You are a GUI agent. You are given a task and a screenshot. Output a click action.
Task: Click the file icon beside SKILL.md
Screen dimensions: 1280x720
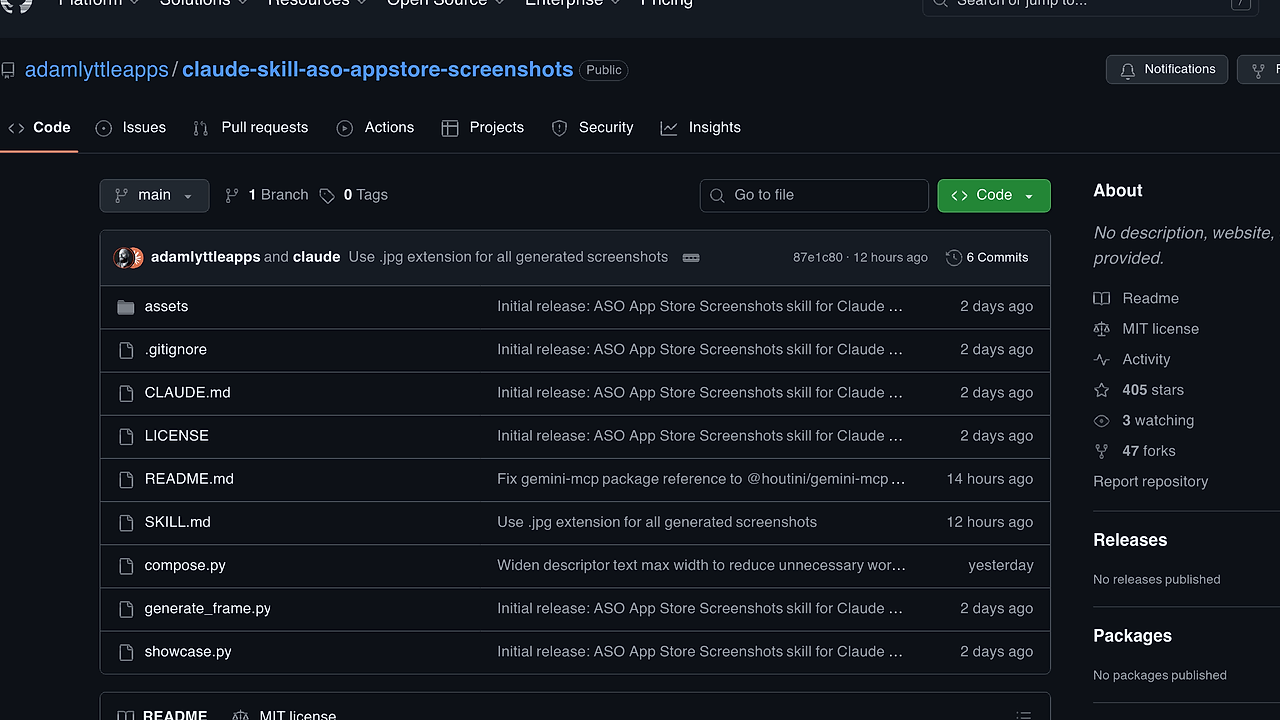[x=126, y=522]
